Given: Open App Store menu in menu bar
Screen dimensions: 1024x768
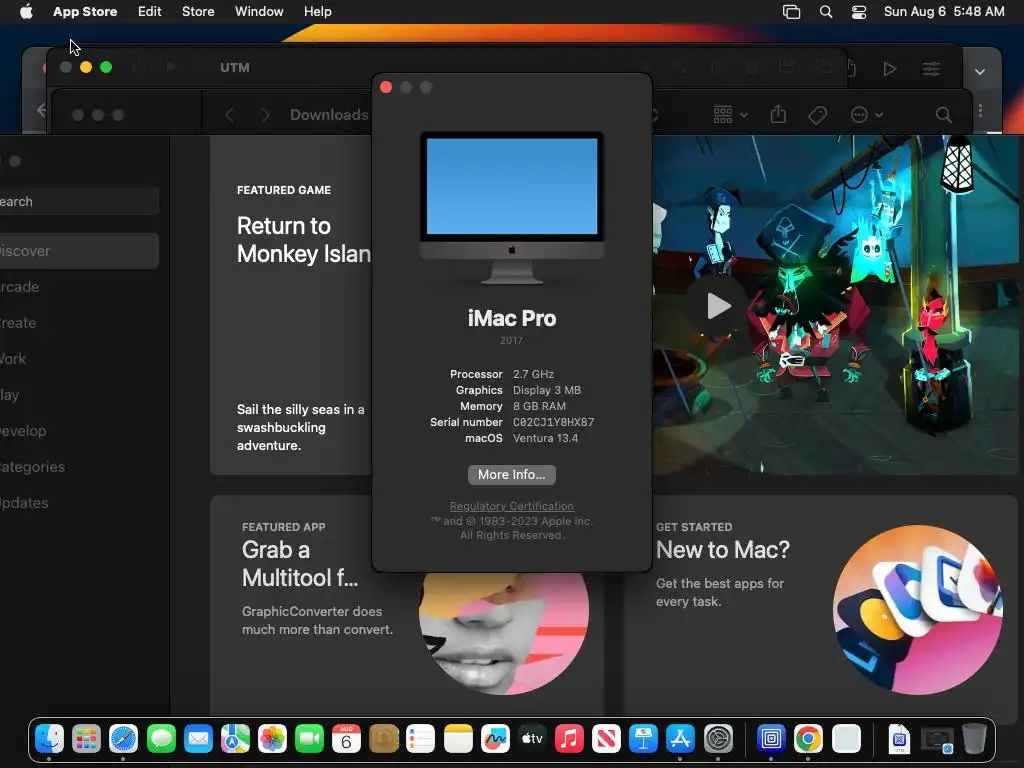Looking at the screenshot, I should (x=85, y=12).
